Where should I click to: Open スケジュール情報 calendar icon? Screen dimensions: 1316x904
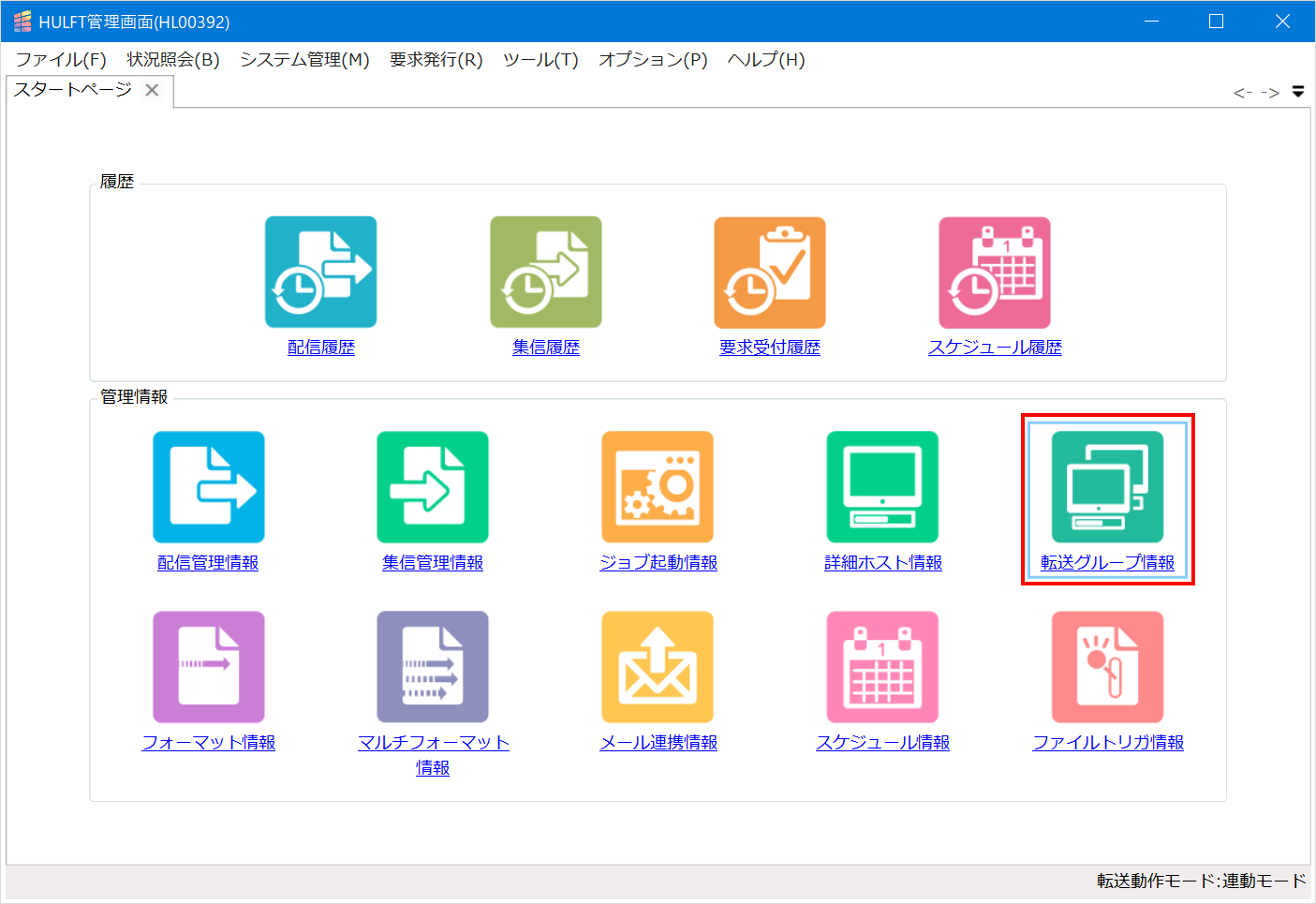click(881, 666)
